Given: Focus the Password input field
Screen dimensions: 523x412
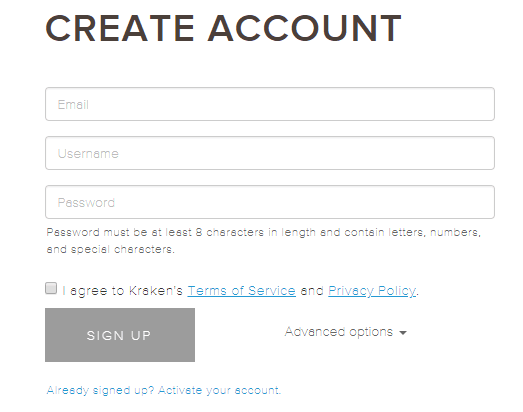Looking at the screenshot, I should (x=270, y=202).
